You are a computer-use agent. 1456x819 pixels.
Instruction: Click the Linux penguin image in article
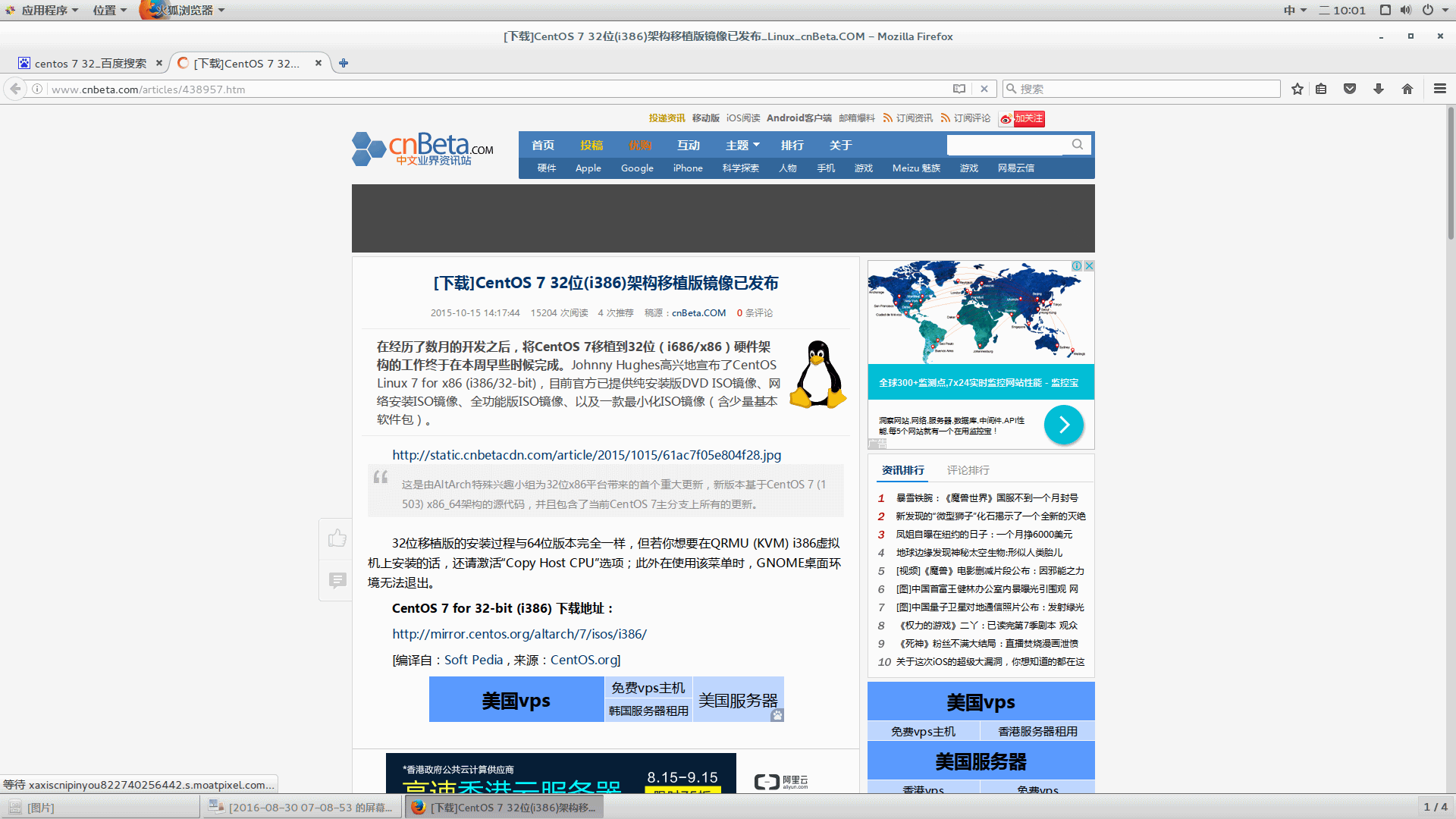pyautogui.click(x=818, y=375)
